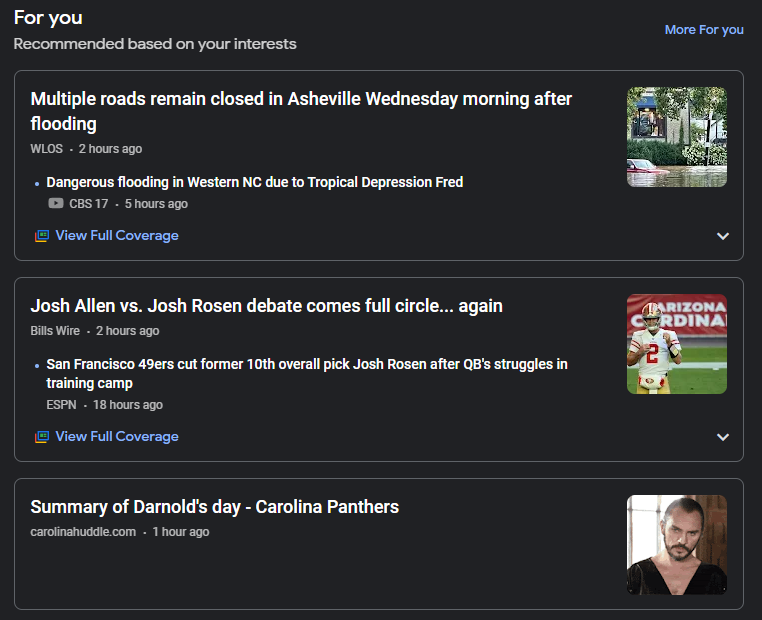The image size is (762, 620).
Task: Click the YouTube video icon beside CBS 17
Action: [56, 204]
